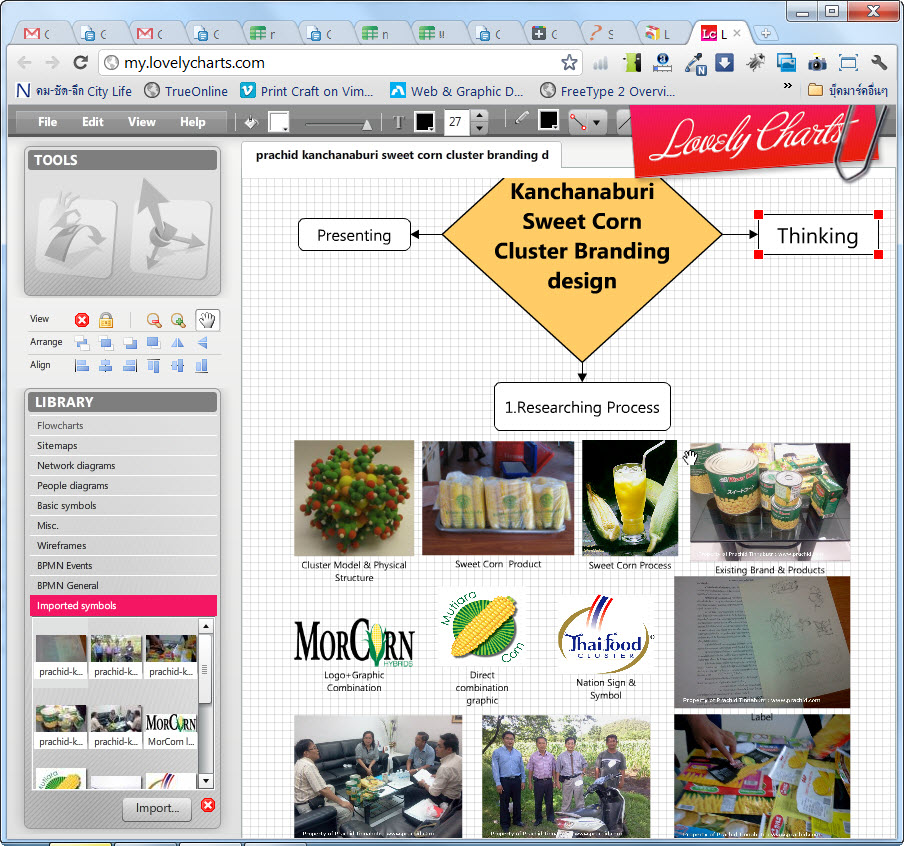904x846 pixels.
Task: Select the hand pan tool
Action: pyautogui.click(x=207, y=319)
